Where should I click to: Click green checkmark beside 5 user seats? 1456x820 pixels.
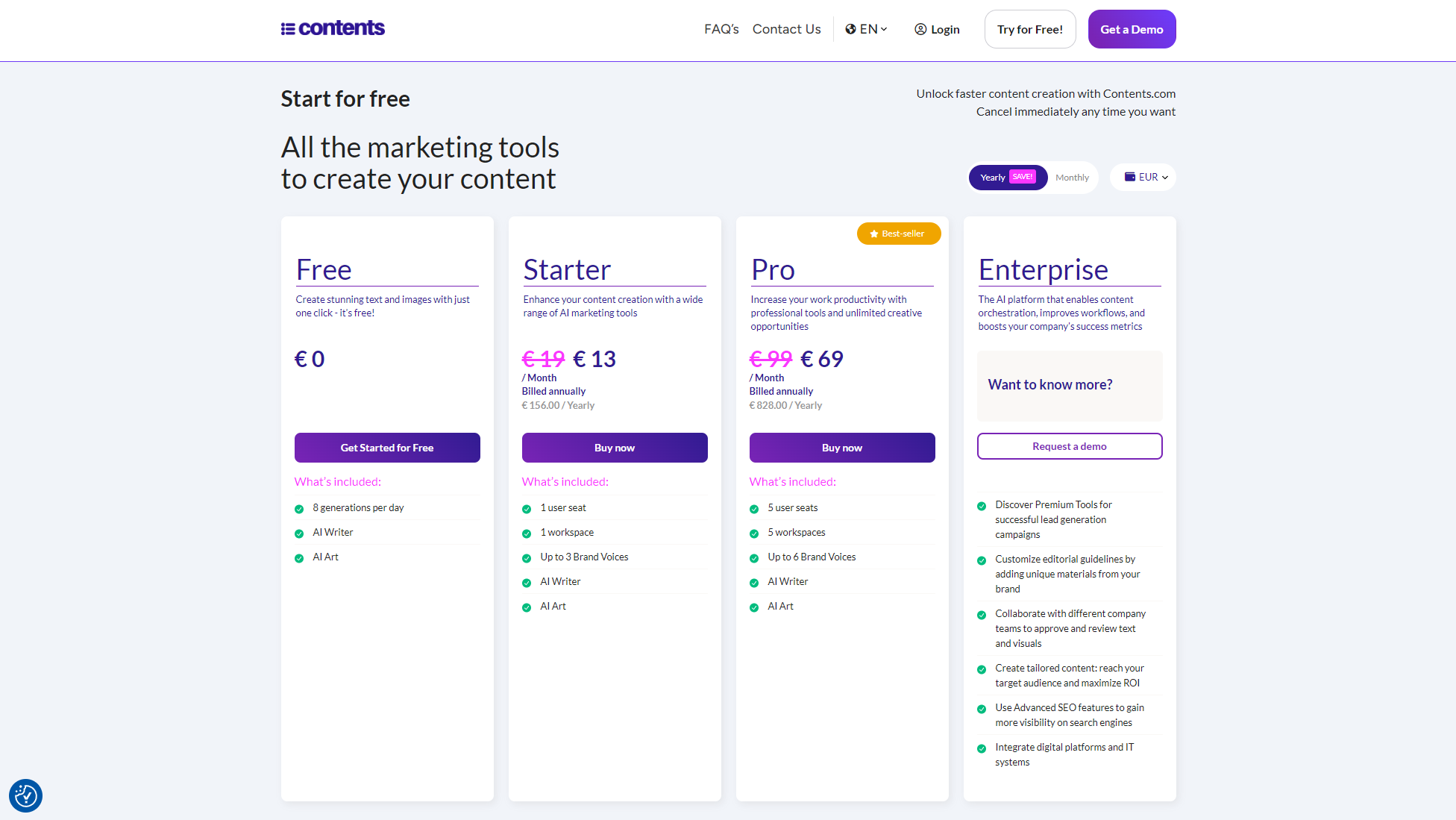coord(754,509)
